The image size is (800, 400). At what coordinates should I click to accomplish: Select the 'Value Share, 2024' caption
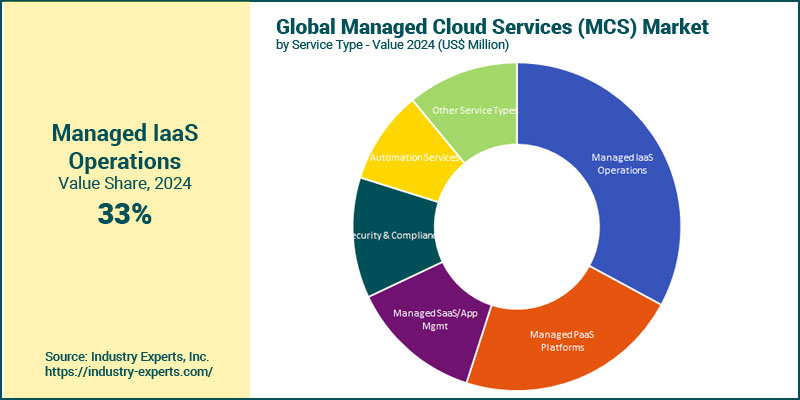coord(124,183)
